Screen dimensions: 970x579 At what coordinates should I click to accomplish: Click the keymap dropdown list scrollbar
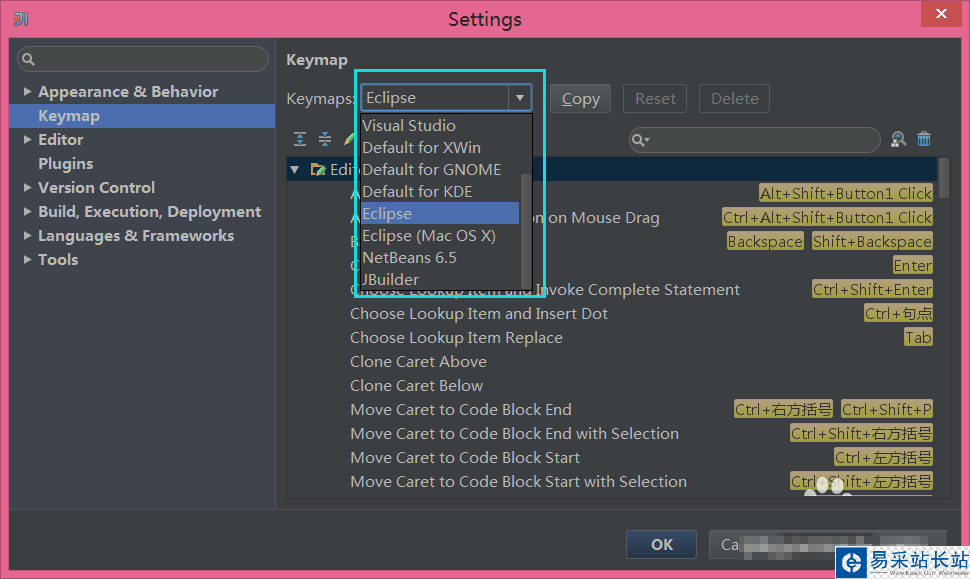(526, 229)
